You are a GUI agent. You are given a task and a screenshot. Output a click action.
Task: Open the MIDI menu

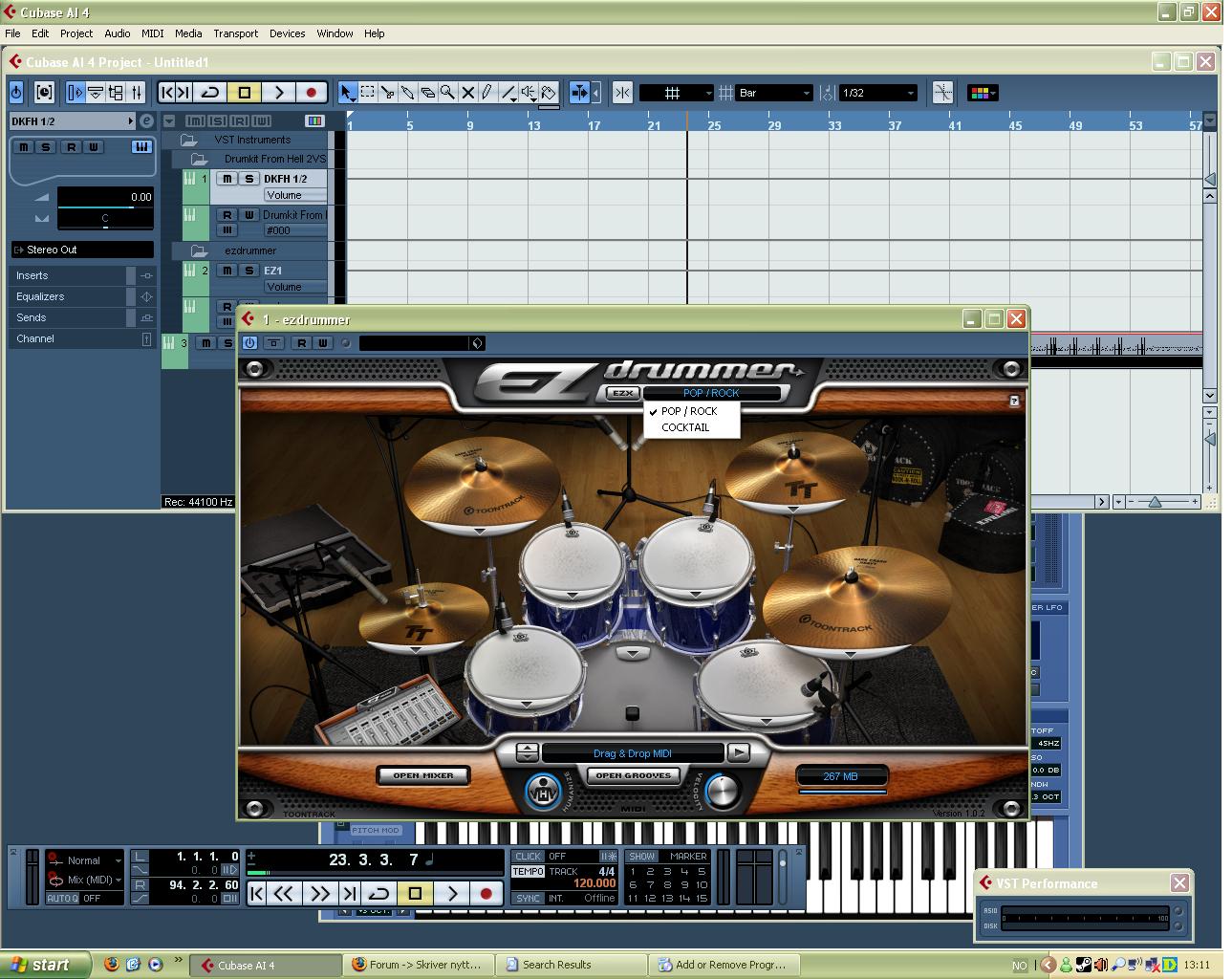coord(153,33)
